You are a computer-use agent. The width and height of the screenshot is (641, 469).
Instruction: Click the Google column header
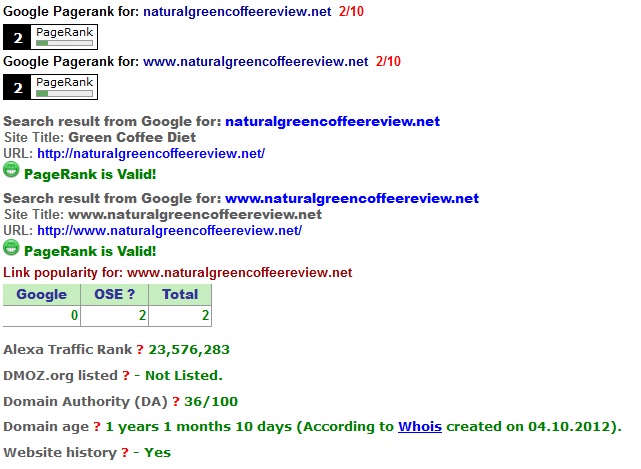pos(42,294)
